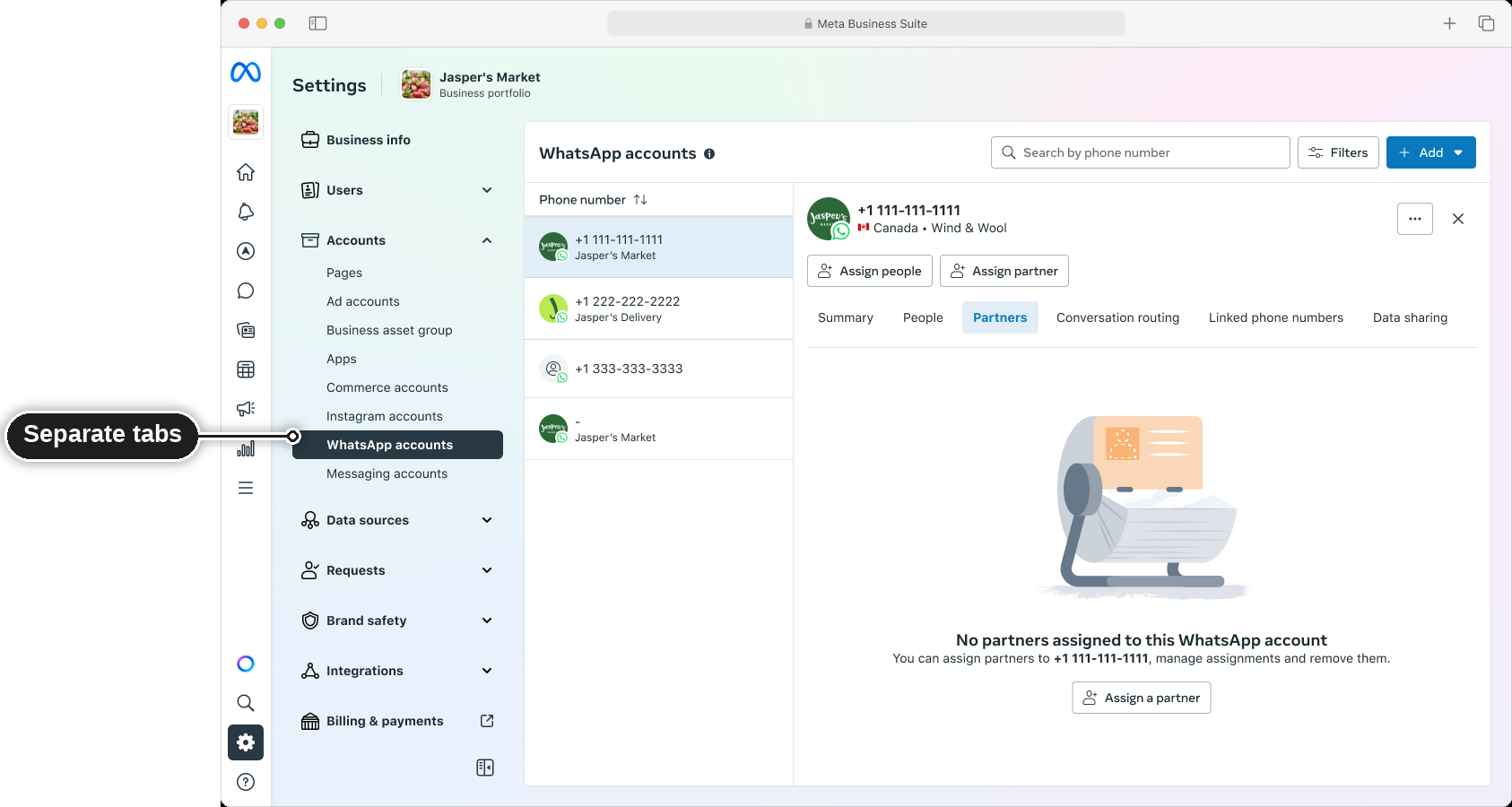
Task: Open the Insights bar chart icon
Action: 246,448
